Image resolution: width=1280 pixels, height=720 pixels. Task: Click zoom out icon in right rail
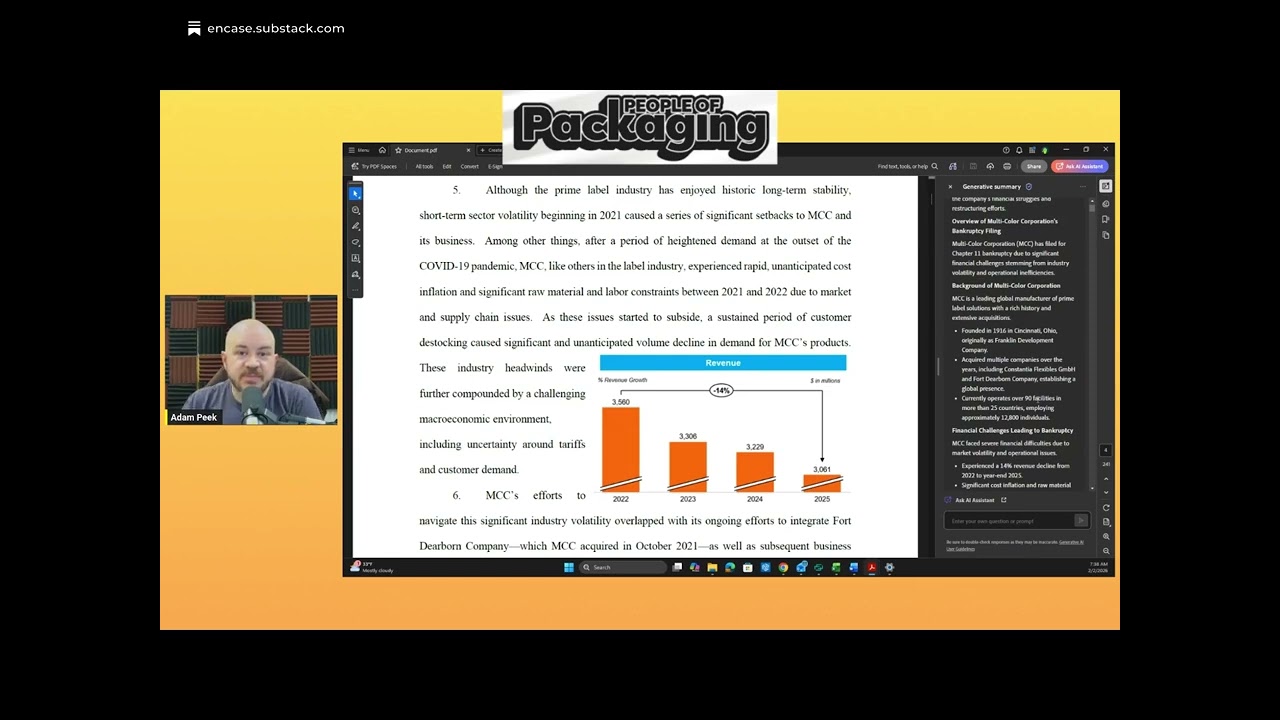coord(1106,551)
